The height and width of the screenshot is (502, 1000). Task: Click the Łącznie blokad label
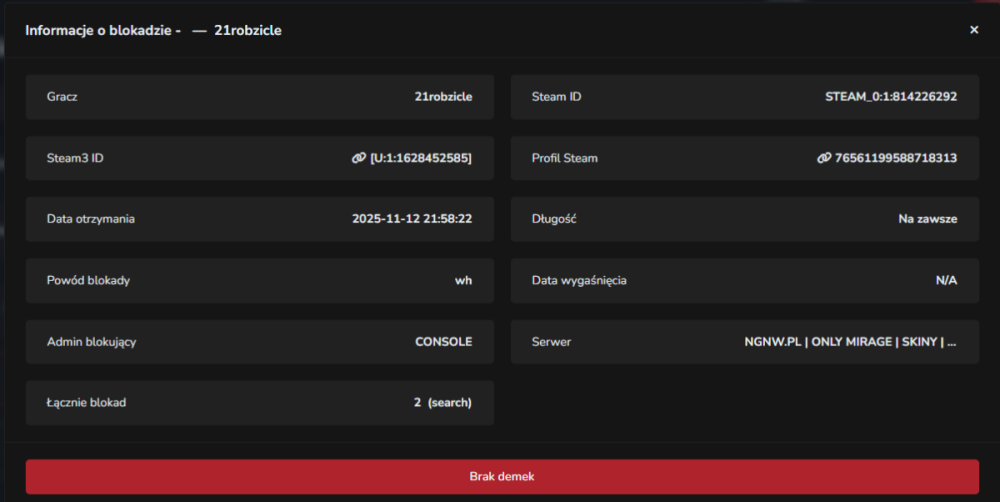(86, 402)
